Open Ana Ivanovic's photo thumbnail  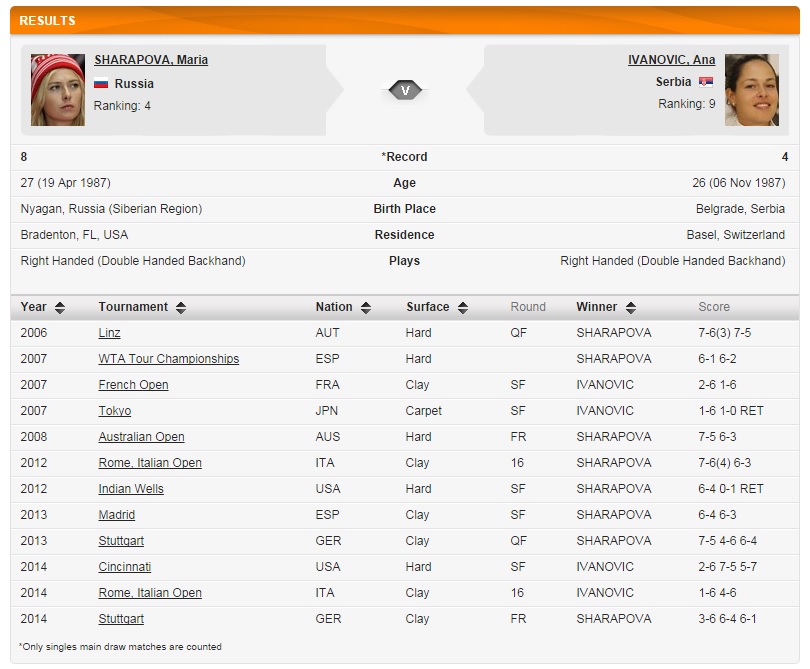click(752, 90)
